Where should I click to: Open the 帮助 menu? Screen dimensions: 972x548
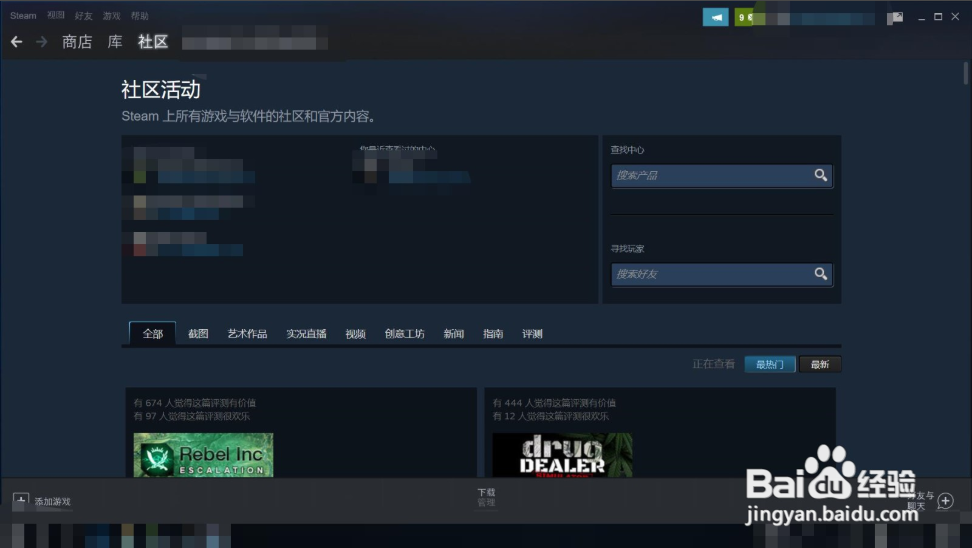pos(139,15)
